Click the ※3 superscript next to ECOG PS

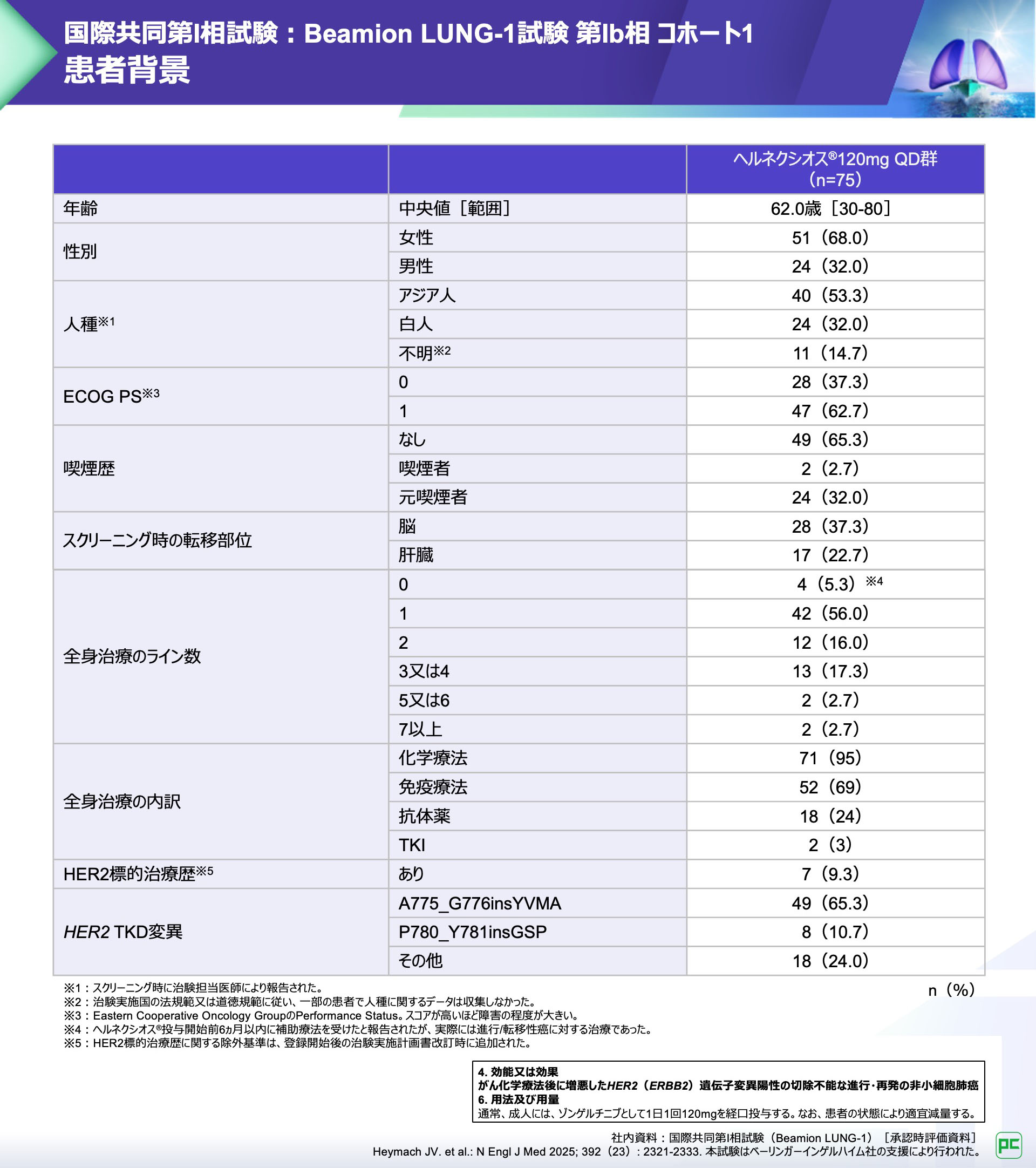(151, 393)
